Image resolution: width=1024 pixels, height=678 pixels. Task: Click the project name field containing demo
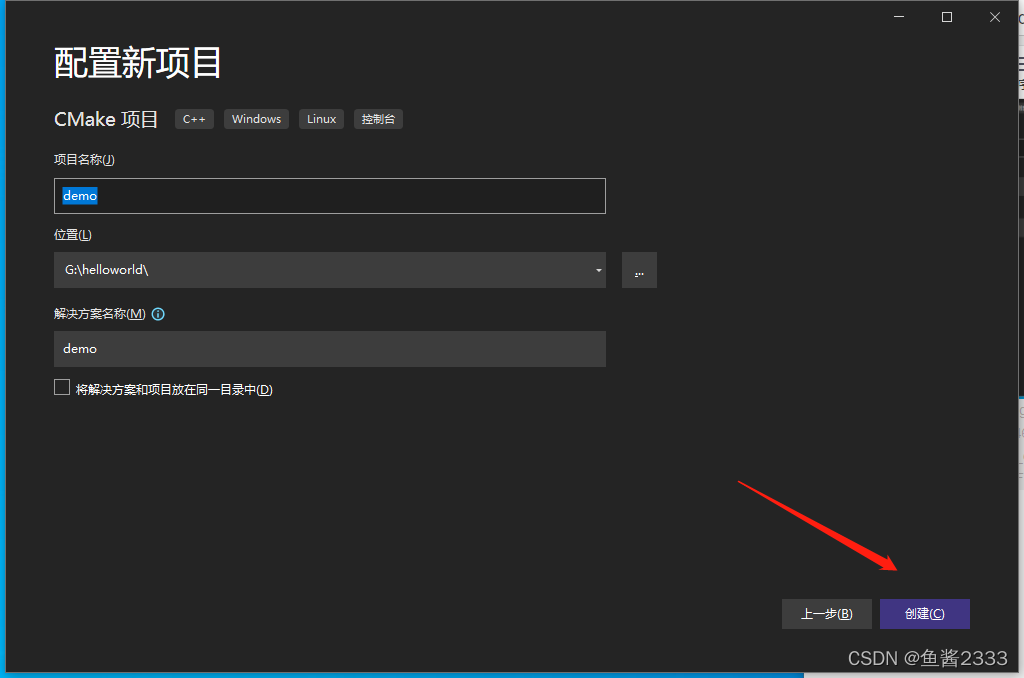pos(330,196)
